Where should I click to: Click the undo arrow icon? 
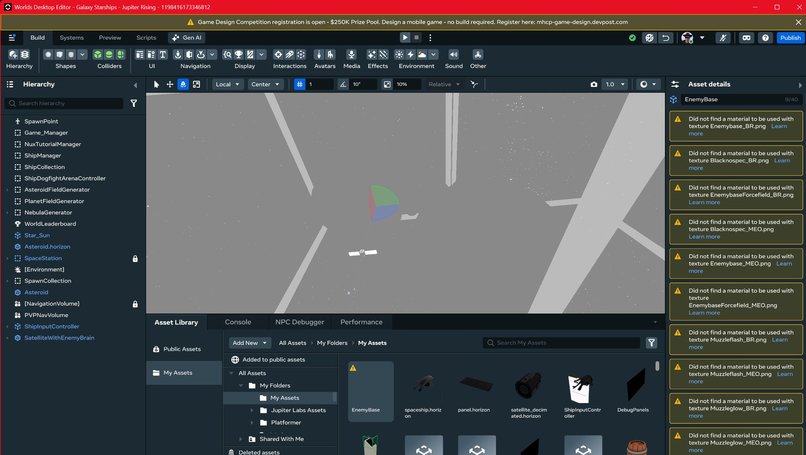tap(666, 38)
